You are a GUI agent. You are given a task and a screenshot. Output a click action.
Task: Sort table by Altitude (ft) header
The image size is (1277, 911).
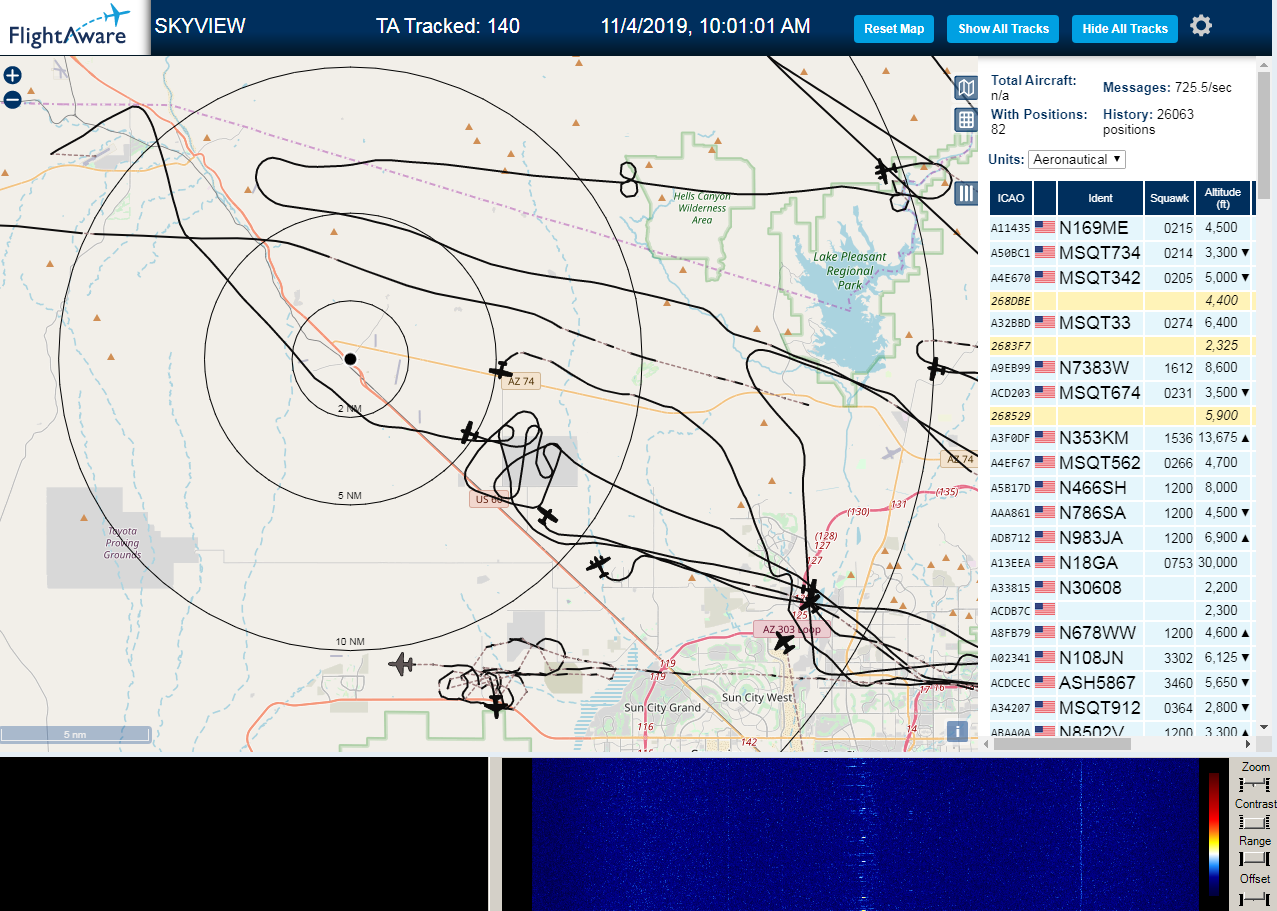click(x=1222, y=197)
